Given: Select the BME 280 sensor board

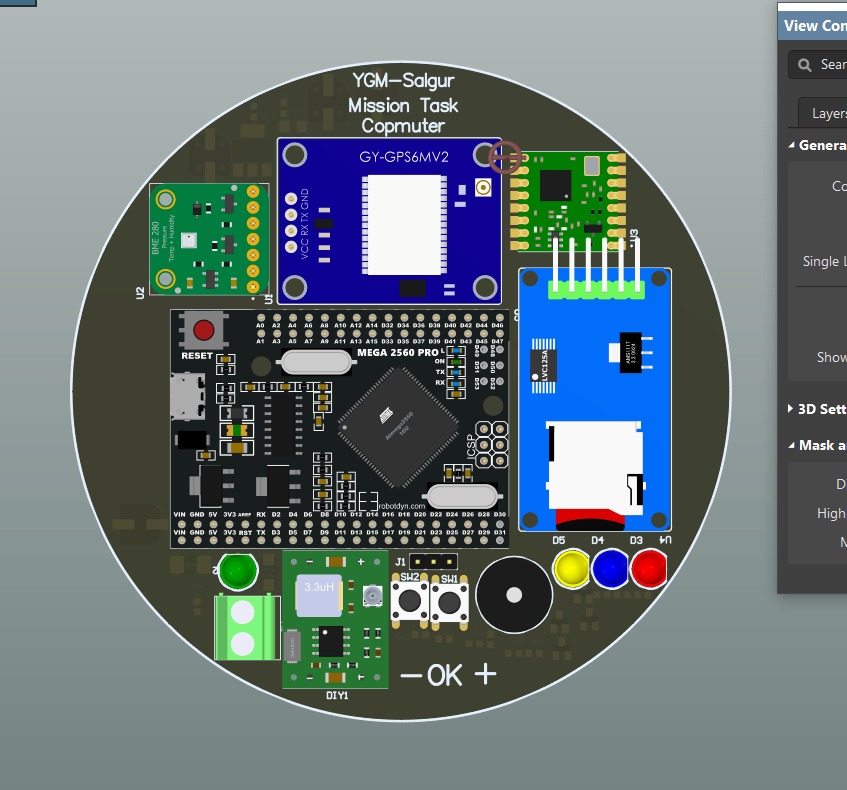Looking at the screenshot, I should tap(206, 239).
